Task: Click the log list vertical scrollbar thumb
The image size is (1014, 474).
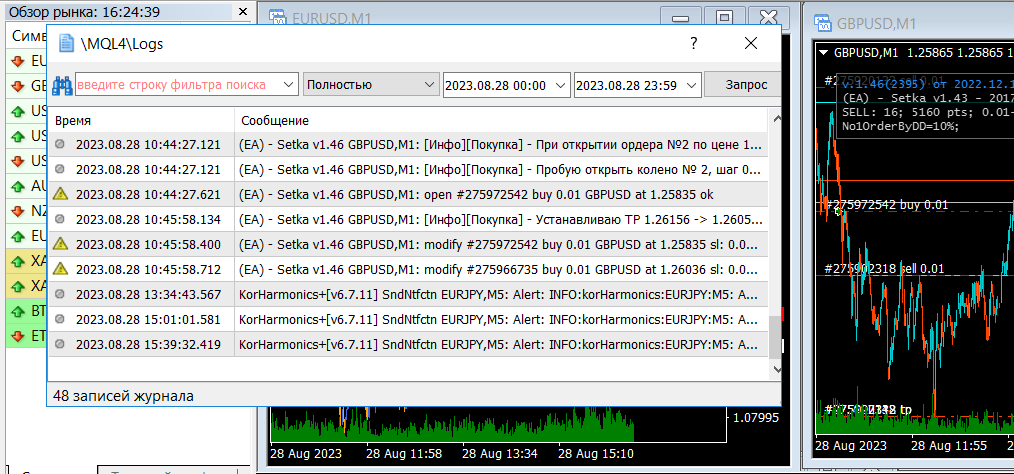Action: click(774, 336)
